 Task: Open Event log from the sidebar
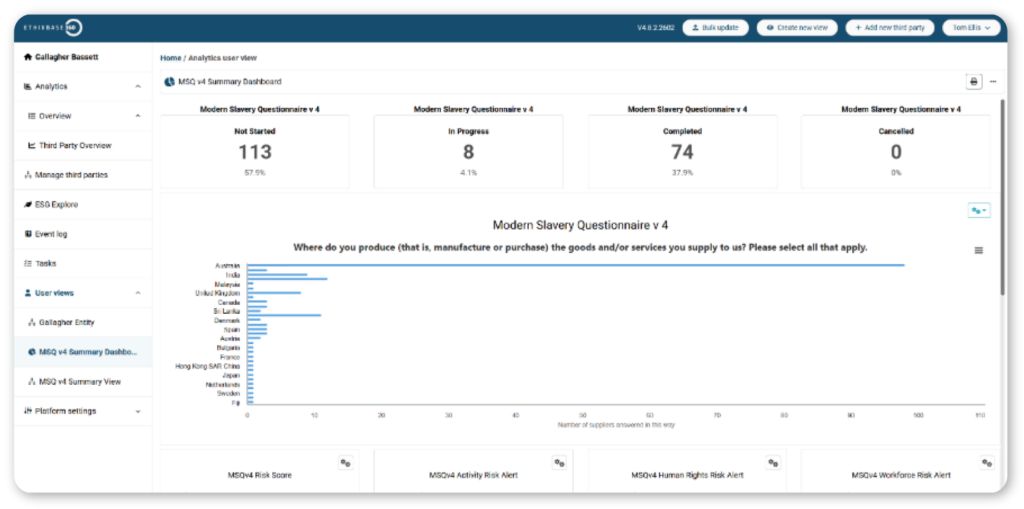click(x=52, y=234)
